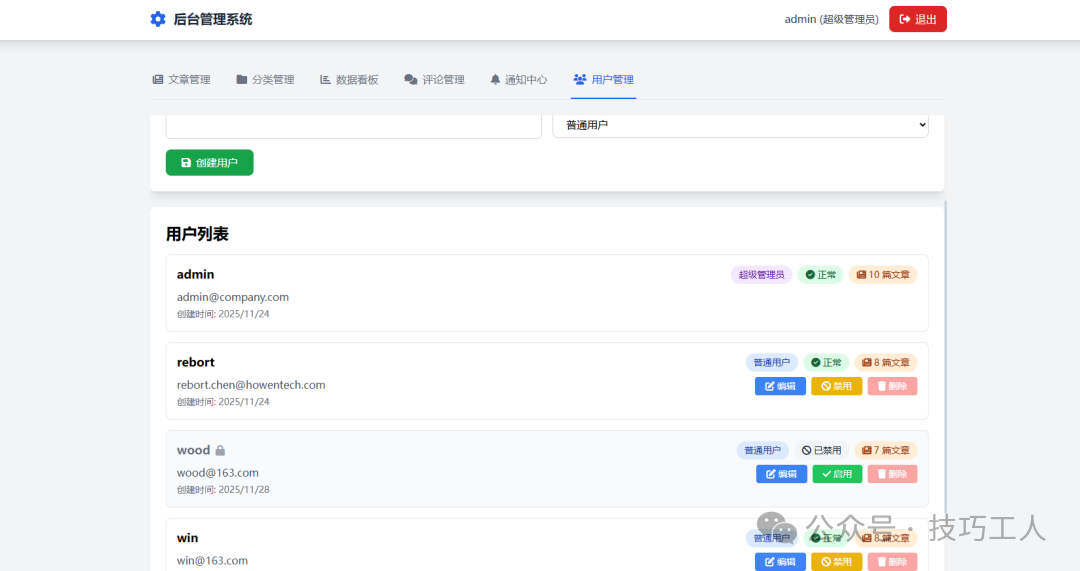Click the lock icon beside wood
This screenshot has width=1080, height=571.
(220, 450)
